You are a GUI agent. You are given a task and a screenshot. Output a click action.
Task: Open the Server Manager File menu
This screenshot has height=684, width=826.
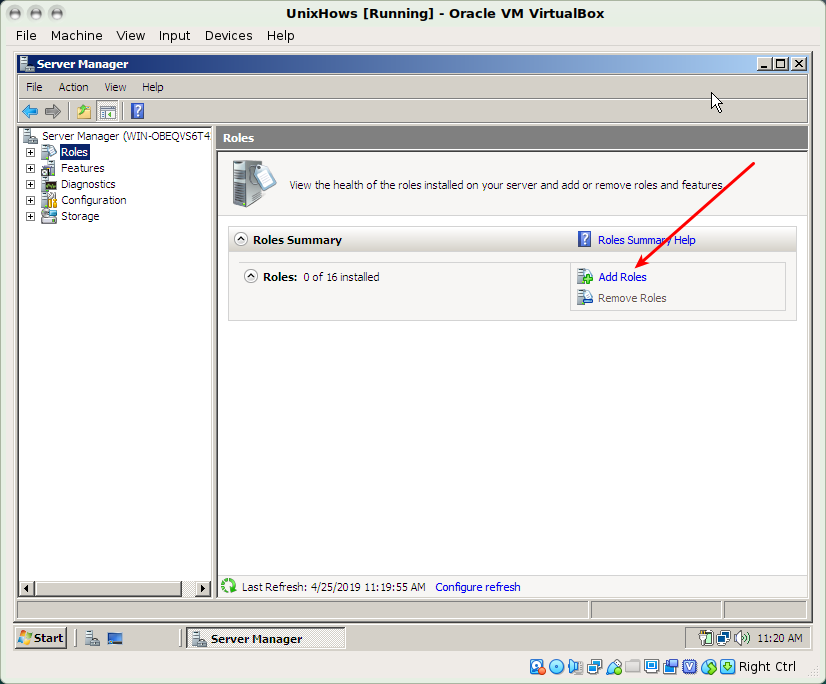[x=34, y=87]
